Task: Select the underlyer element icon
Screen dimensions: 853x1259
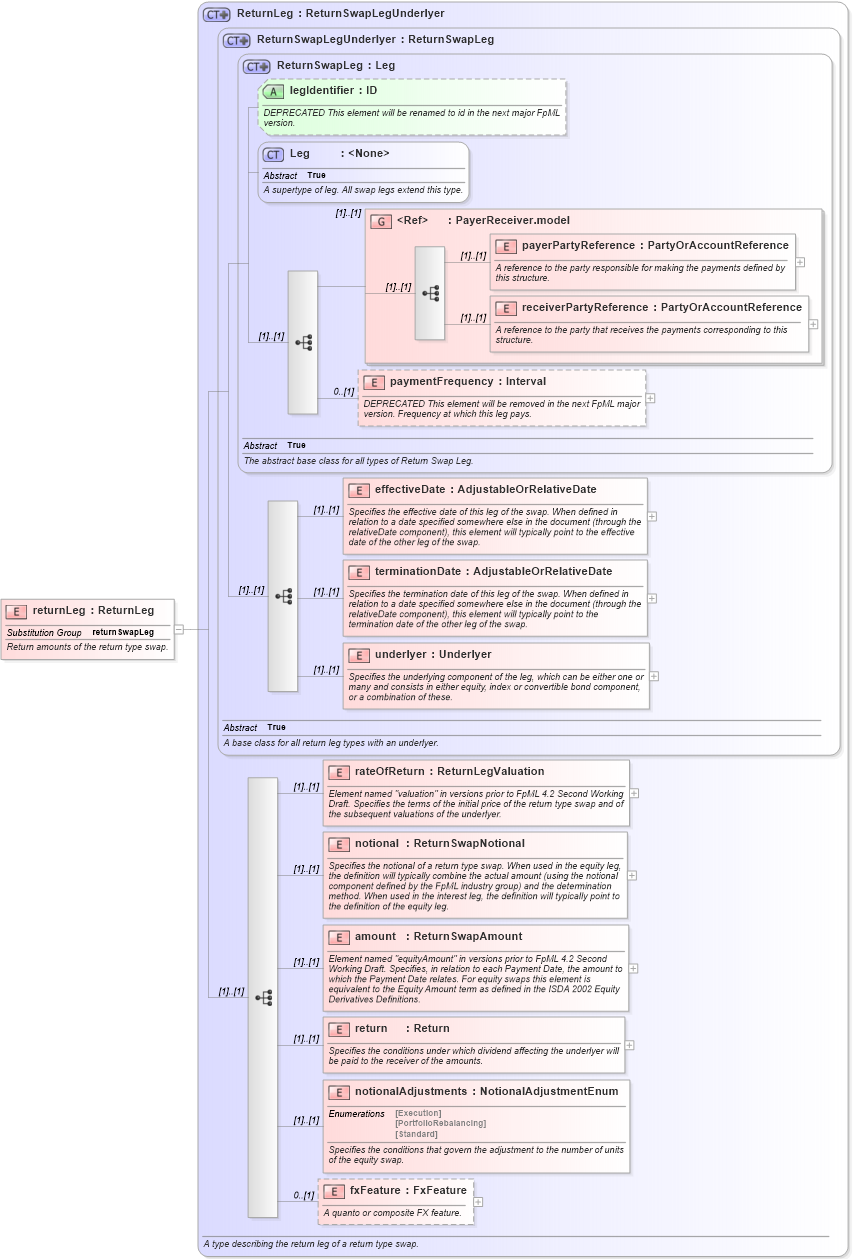Action: tap(358, 655)
